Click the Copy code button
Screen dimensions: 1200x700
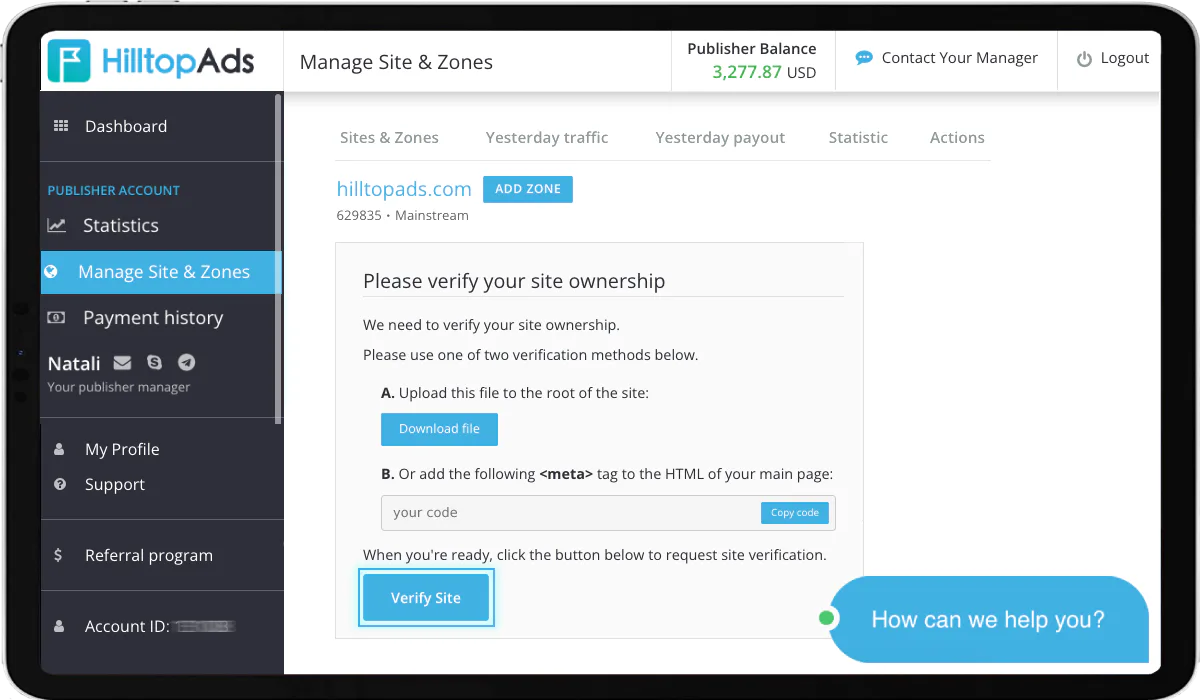tap(795, 513)
